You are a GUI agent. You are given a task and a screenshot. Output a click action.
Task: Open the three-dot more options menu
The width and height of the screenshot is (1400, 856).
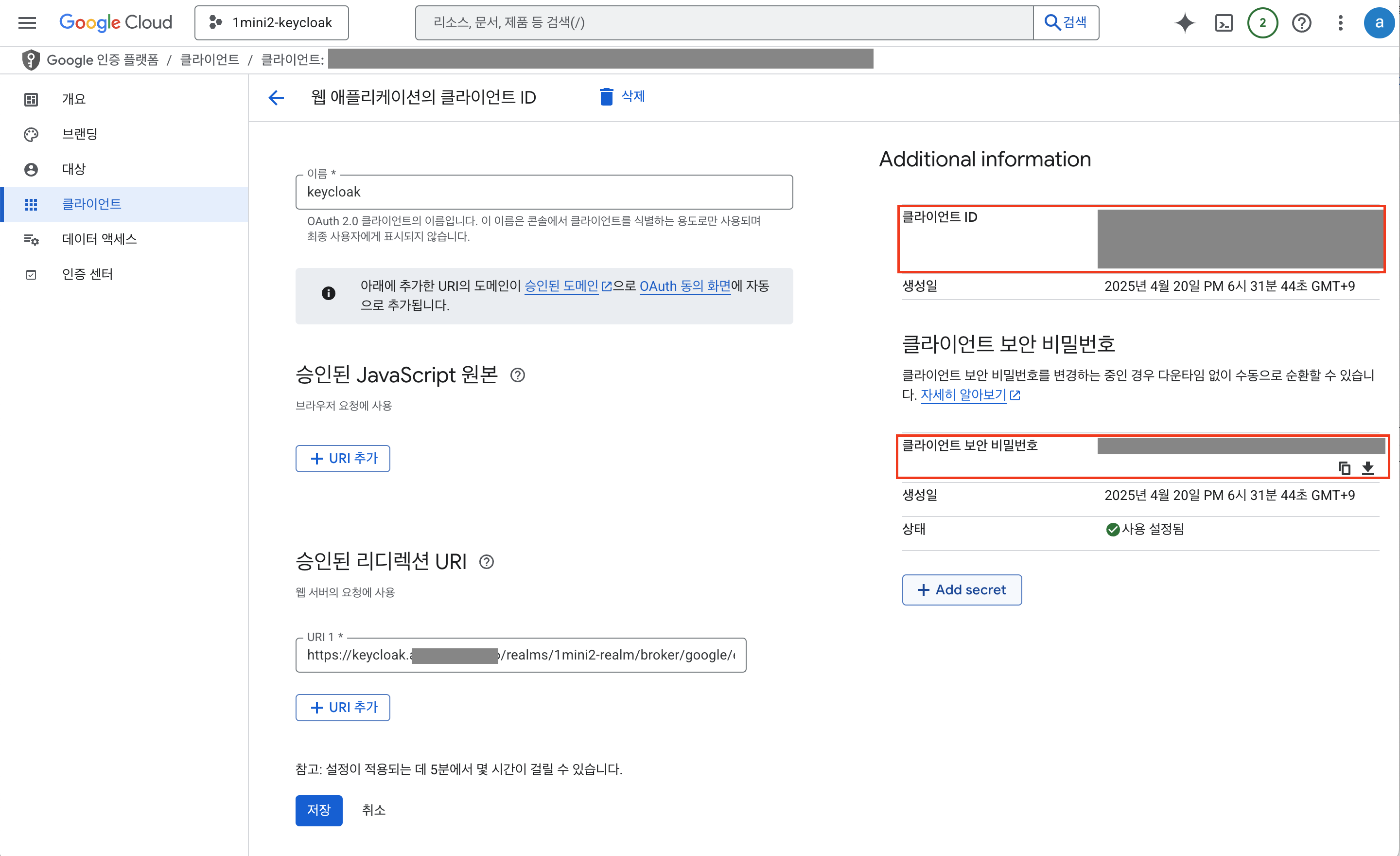point(1340,23)
